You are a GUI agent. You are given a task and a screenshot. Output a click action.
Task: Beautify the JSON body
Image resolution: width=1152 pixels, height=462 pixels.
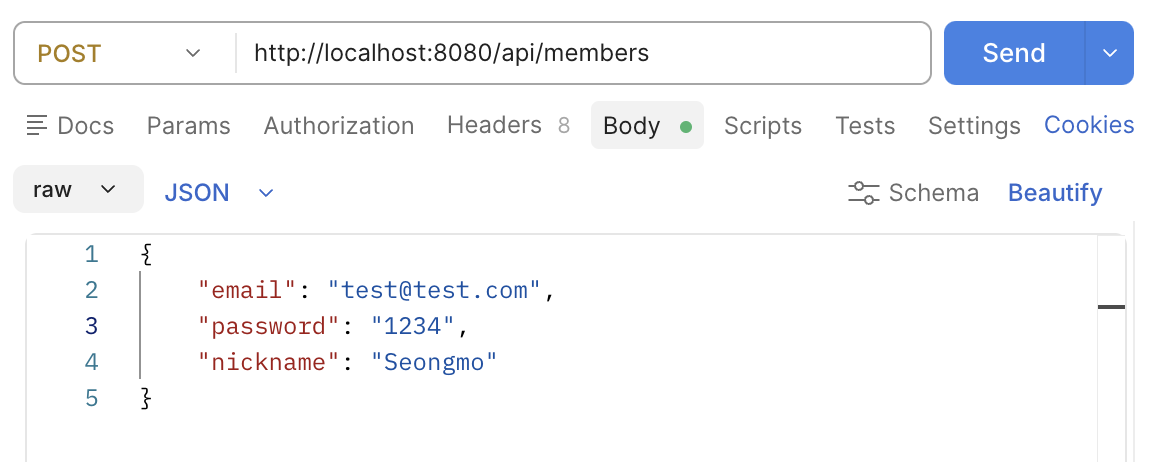(1054, 193)
